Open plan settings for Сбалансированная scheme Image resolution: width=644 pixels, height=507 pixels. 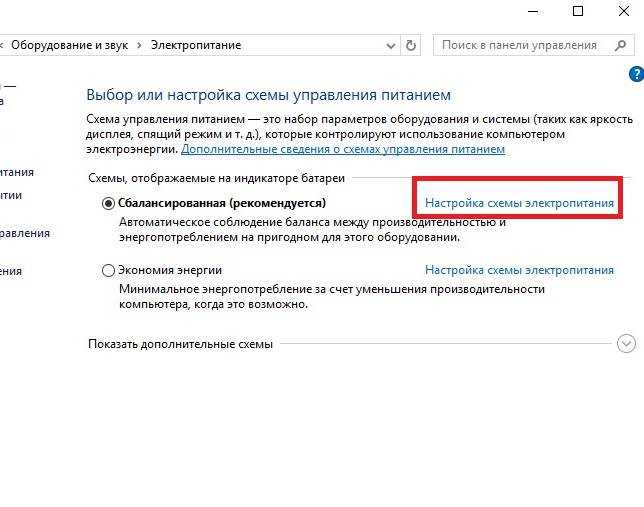tap(519, 203)
